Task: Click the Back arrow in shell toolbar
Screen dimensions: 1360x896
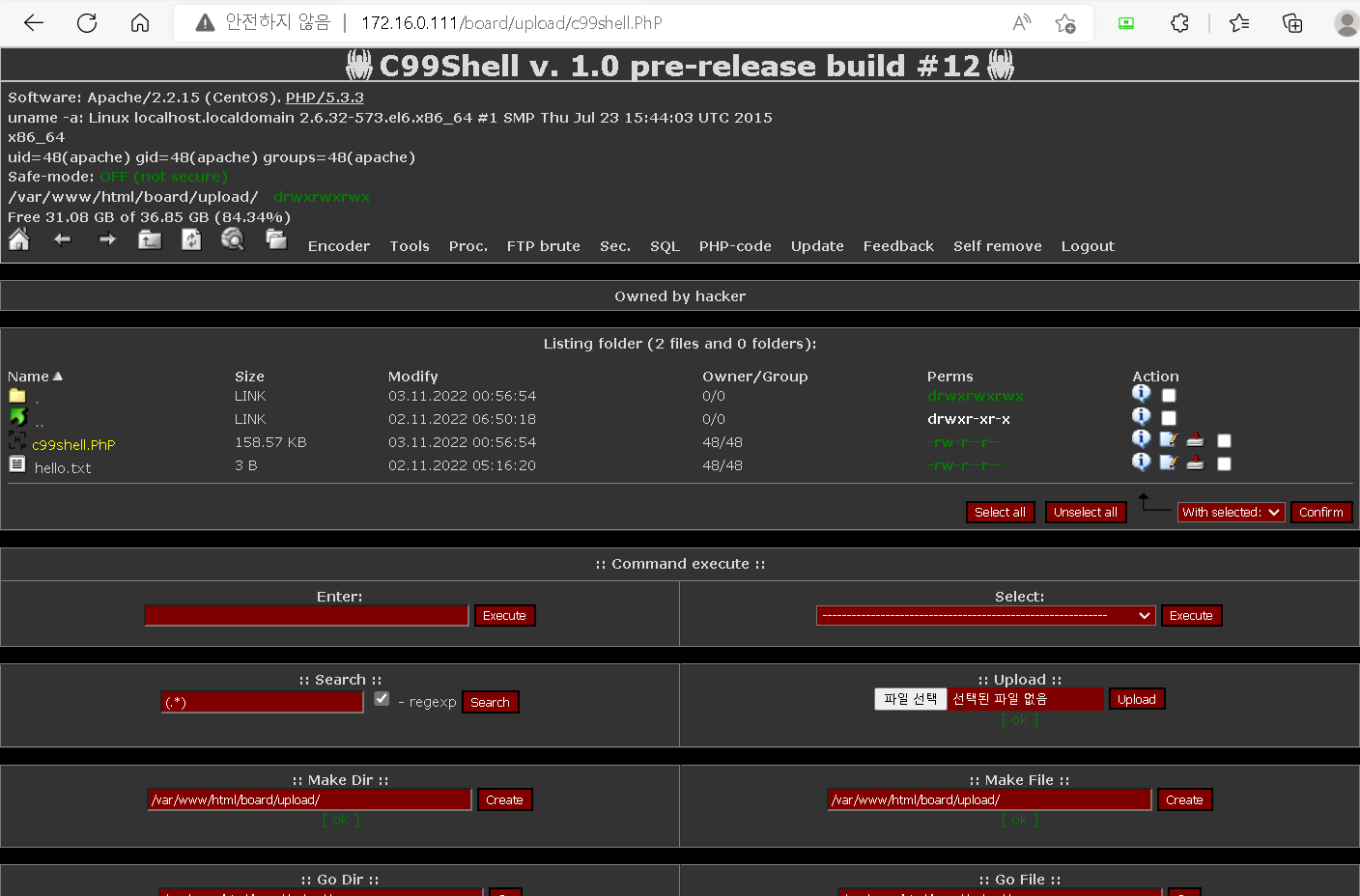Action: point(63,239)
